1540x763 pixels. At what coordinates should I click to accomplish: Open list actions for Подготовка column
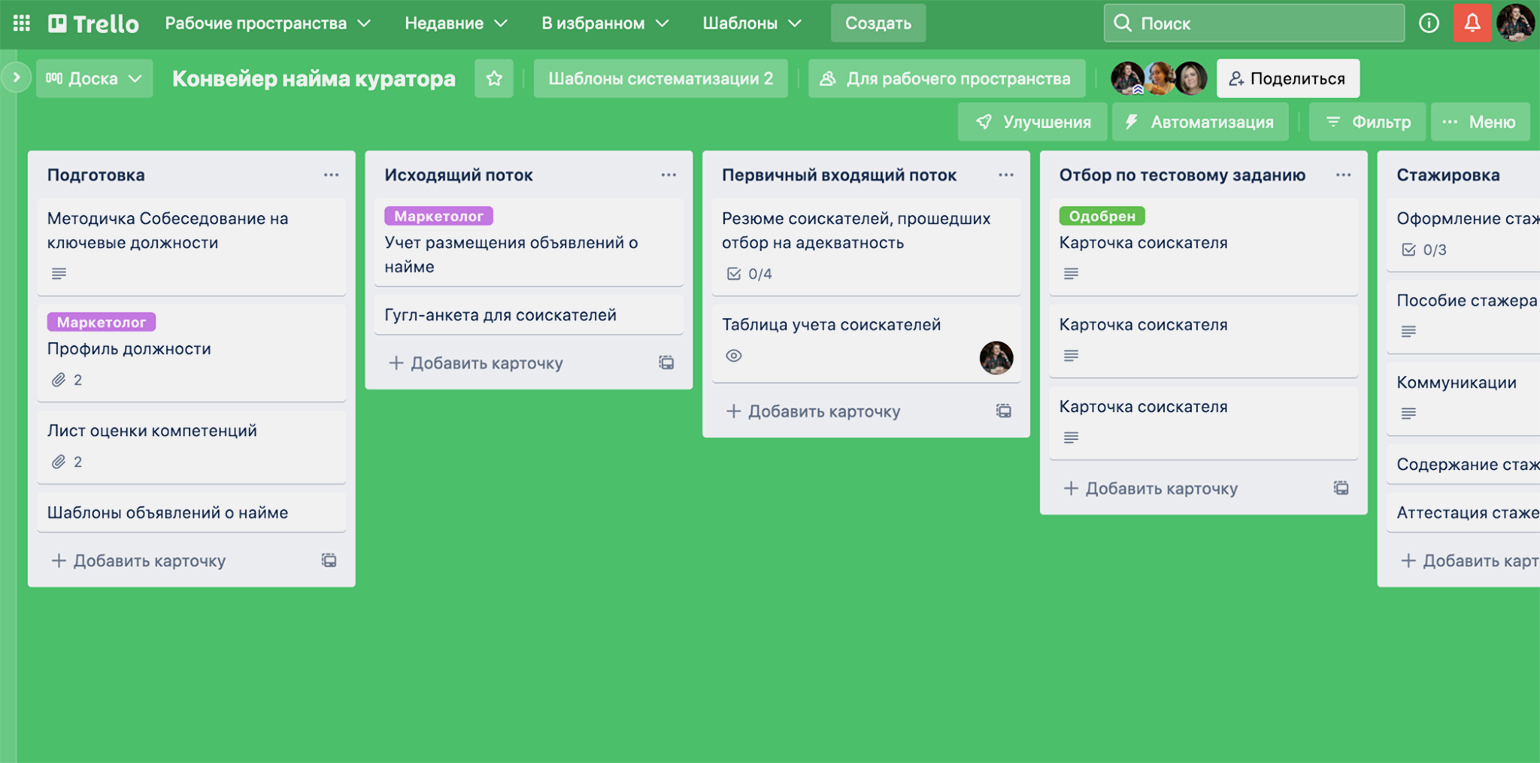tap(331, 175)
